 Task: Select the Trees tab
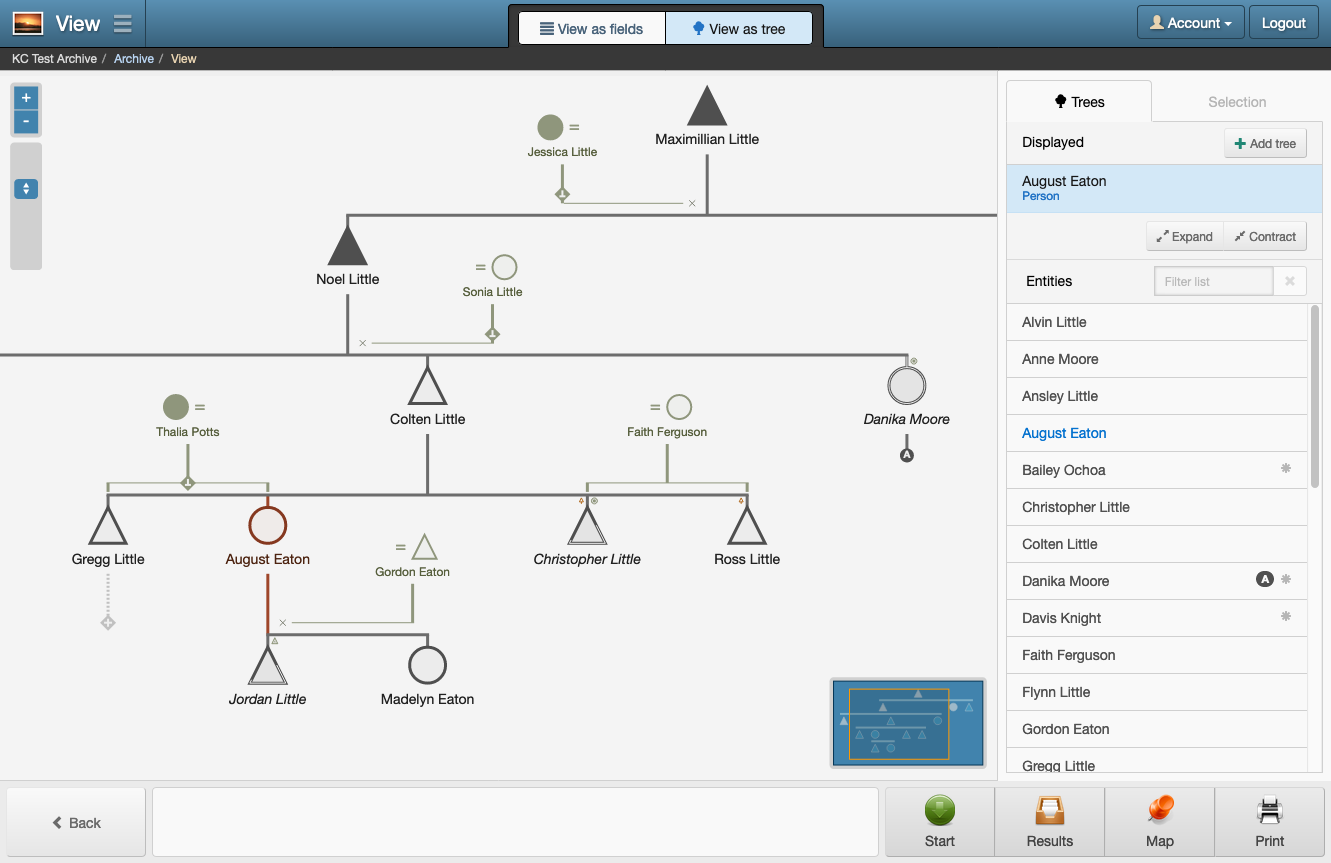(x=1079, y=101)
